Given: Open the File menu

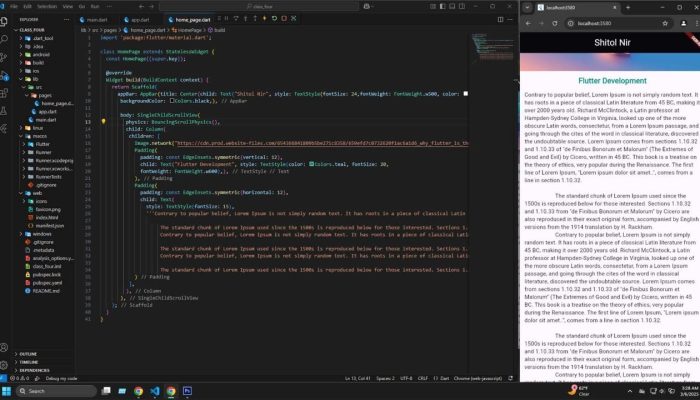Looking at the screenshot, I should coord(14,7).
